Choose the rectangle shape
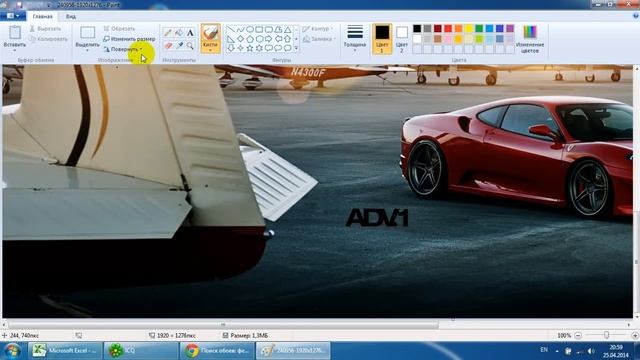640x360 pixels. pos(259,30)
